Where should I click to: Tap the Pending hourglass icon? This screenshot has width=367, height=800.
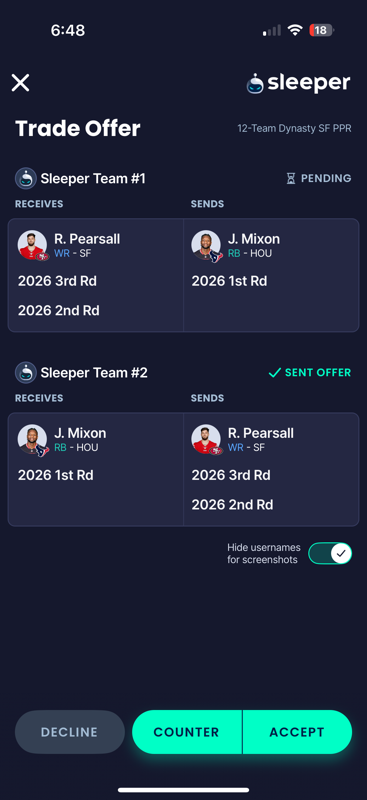tap(291, 179)
